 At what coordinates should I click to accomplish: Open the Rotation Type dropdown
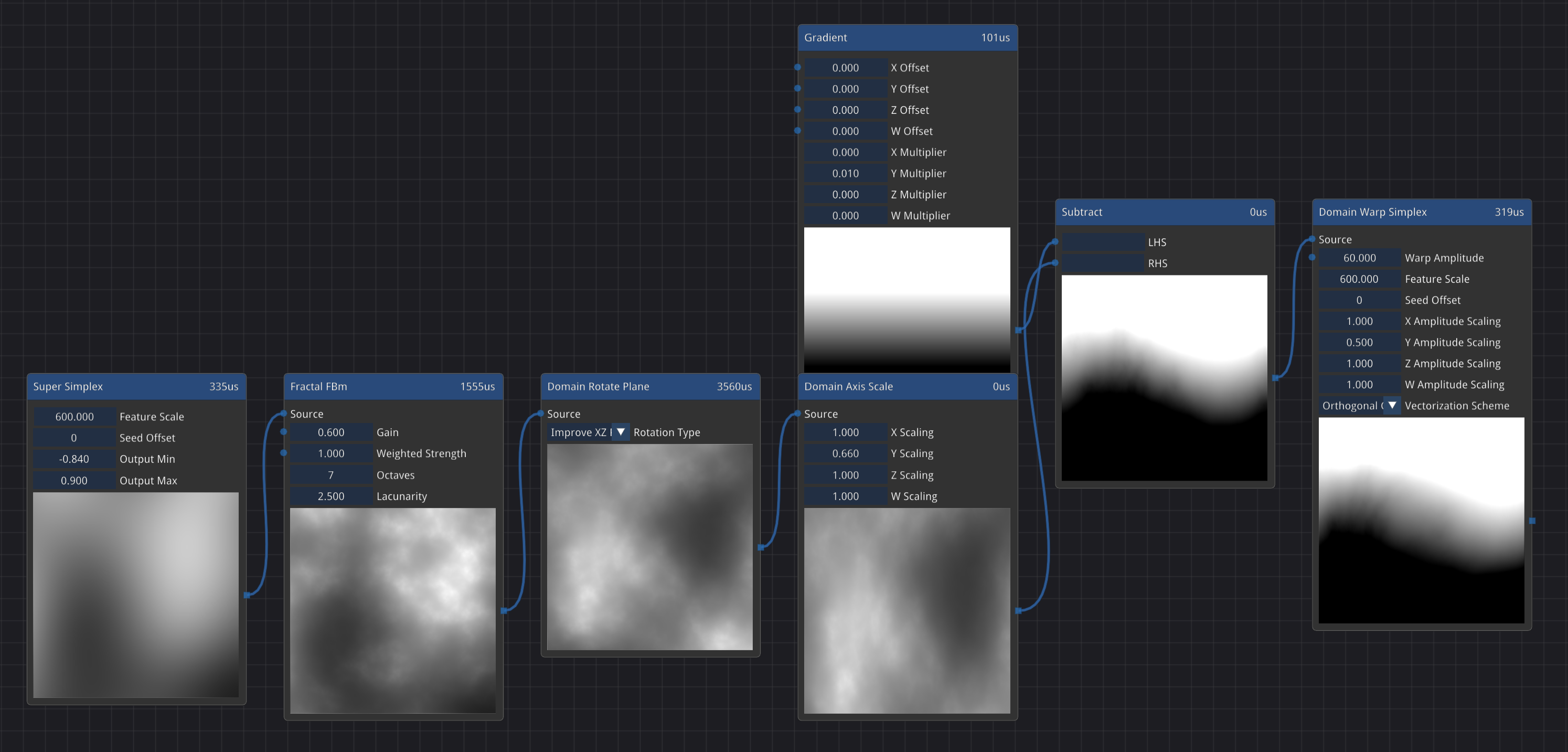(620, 432)
